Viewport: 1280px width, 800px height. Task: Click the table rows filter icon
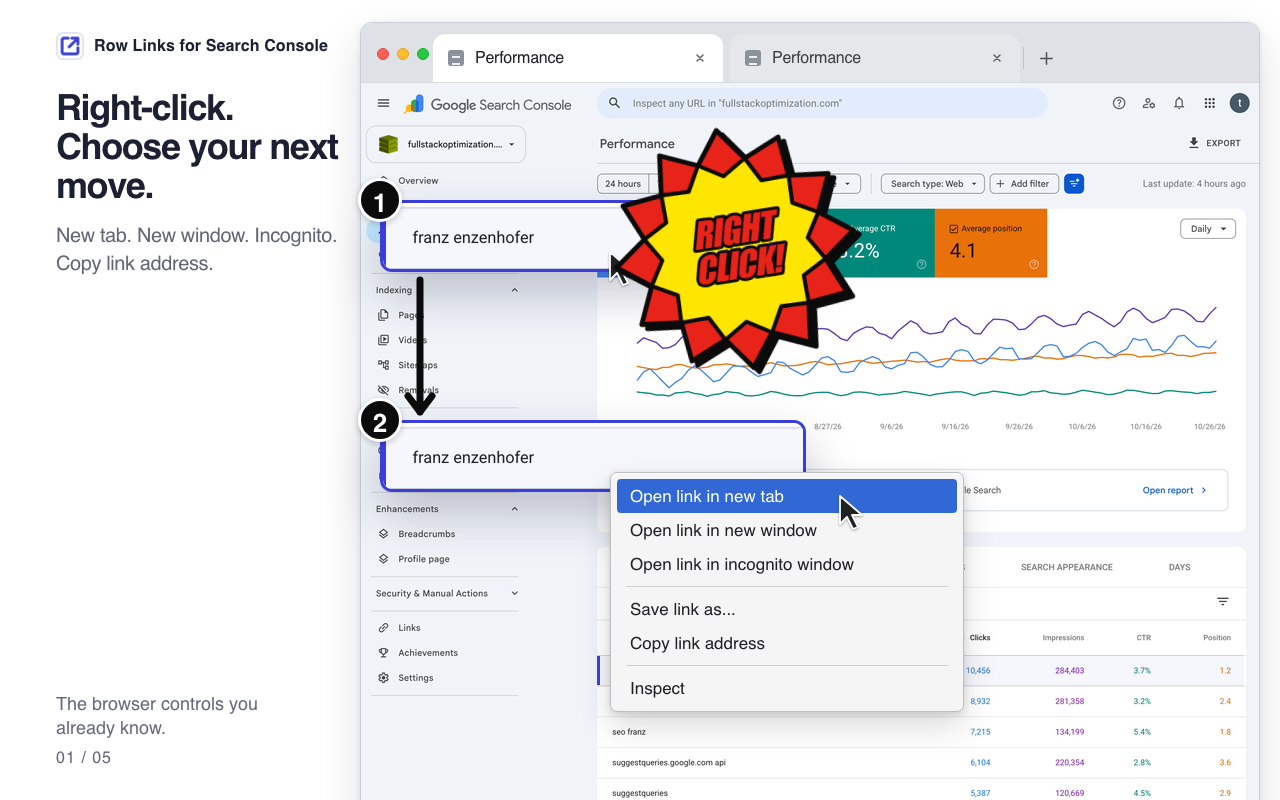[1222, 601]
